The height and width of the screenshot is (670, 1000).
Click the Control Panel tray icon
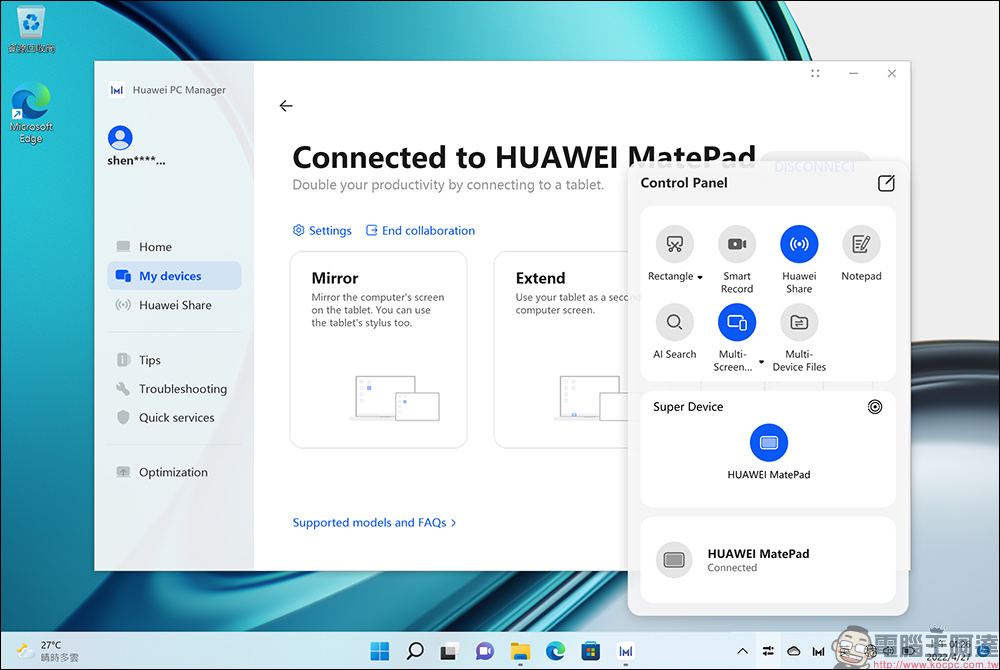click(x=768, y=651)
